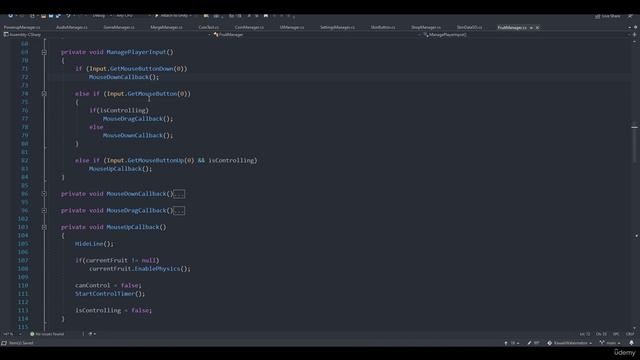The width and height of the screenshot is (640, 360).
Task: Click the Attach to Unity button
Action: coord(174,16)
